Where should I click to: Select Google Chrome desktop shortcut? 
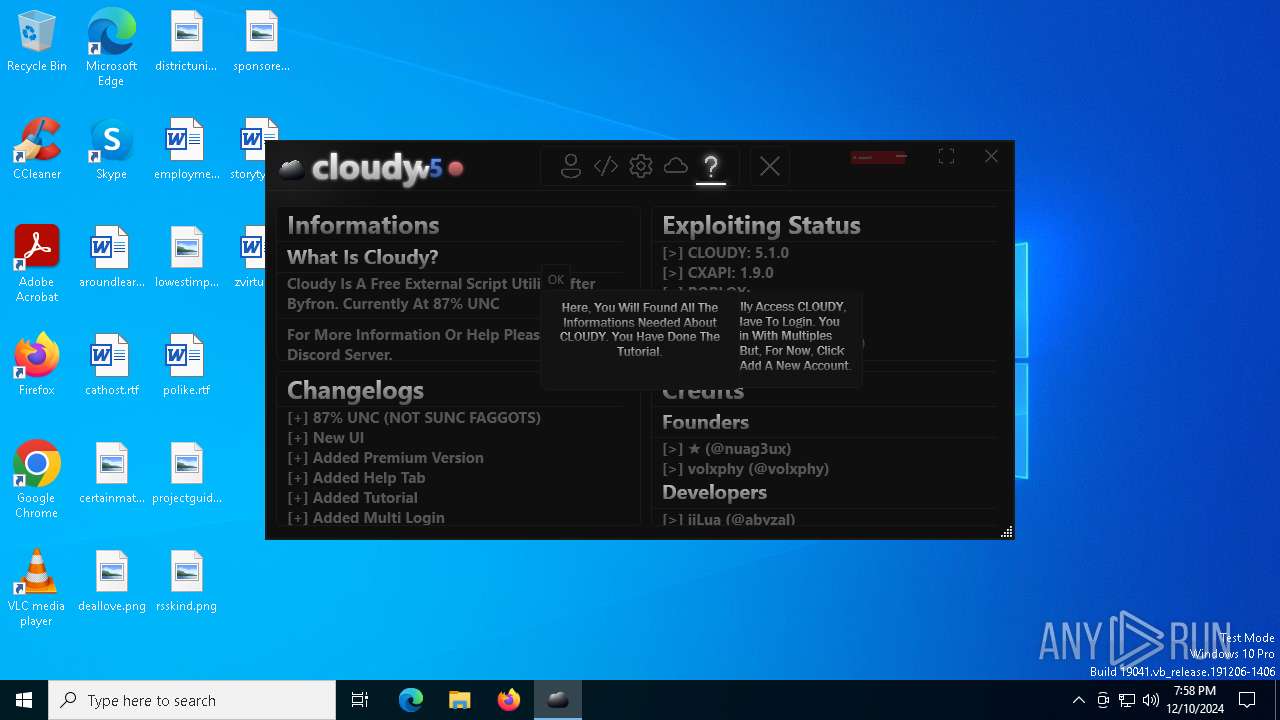pyautogui.click(x=37, y=480)
